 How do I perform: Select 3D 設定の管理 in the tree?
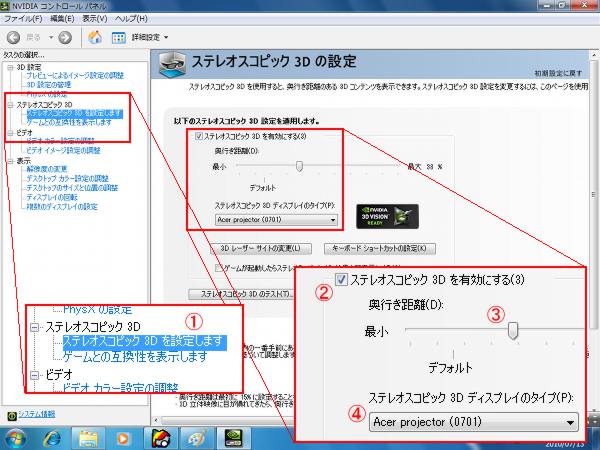coord(49,85)
